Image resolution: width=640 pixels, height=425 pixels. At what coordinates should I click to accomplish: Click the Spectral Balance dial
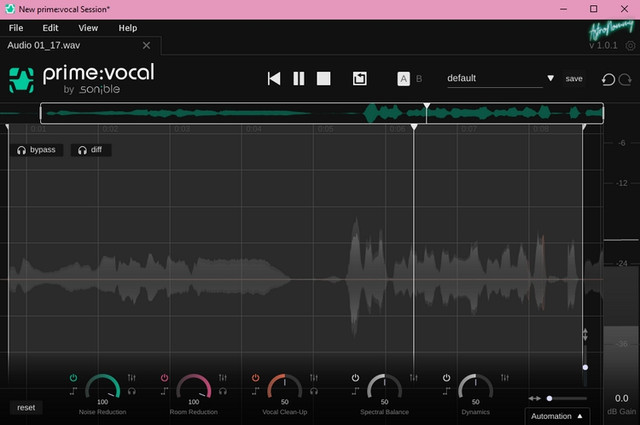pos(384,387)
